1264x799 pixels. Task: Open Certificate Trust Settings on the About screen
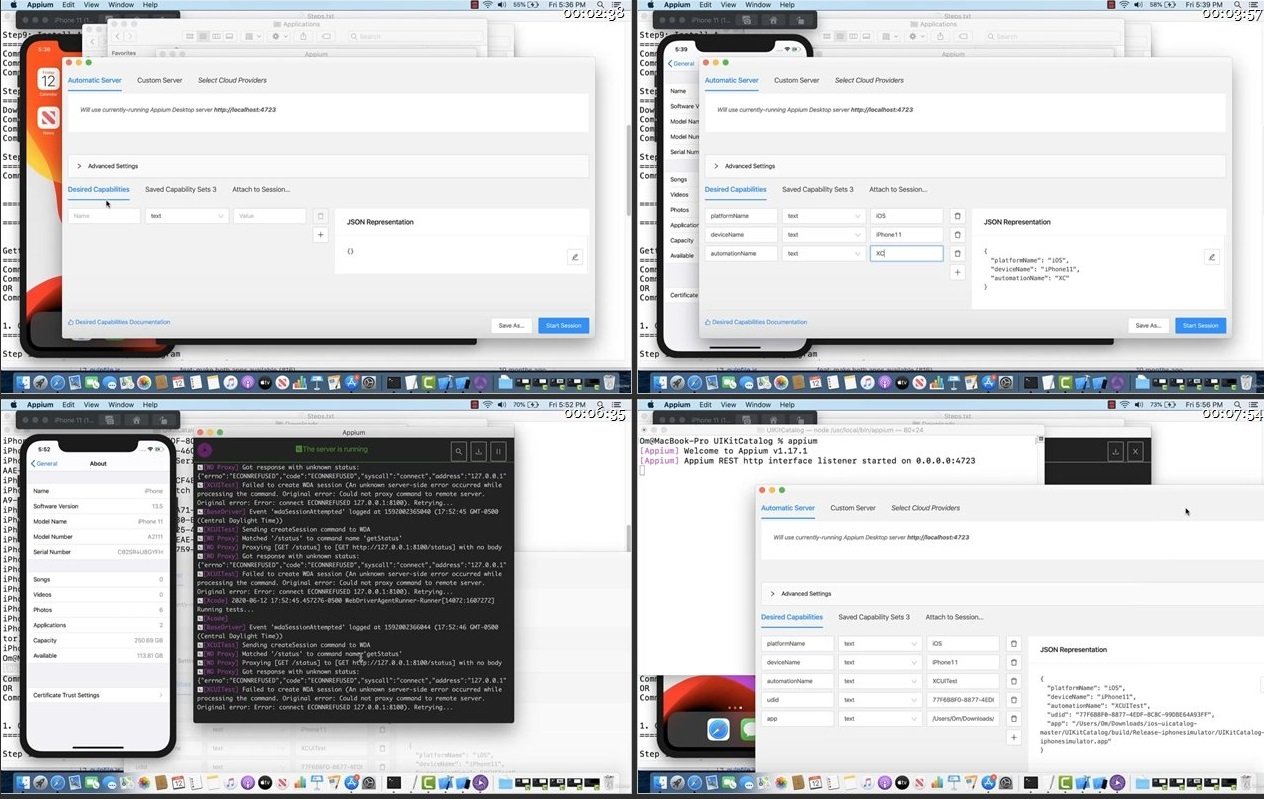tap(99, 695)
